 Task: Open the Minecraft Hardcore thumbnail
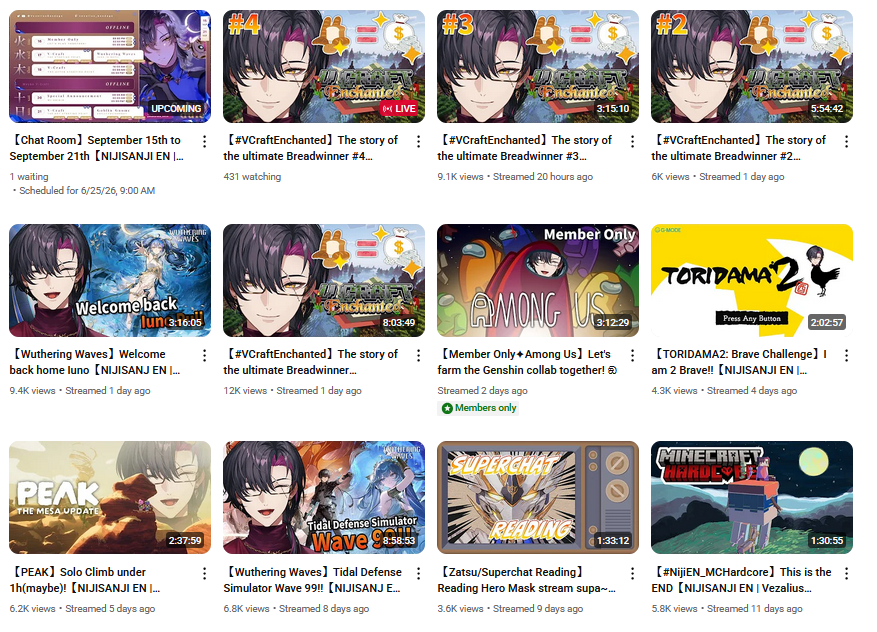(x=752, y=498)
